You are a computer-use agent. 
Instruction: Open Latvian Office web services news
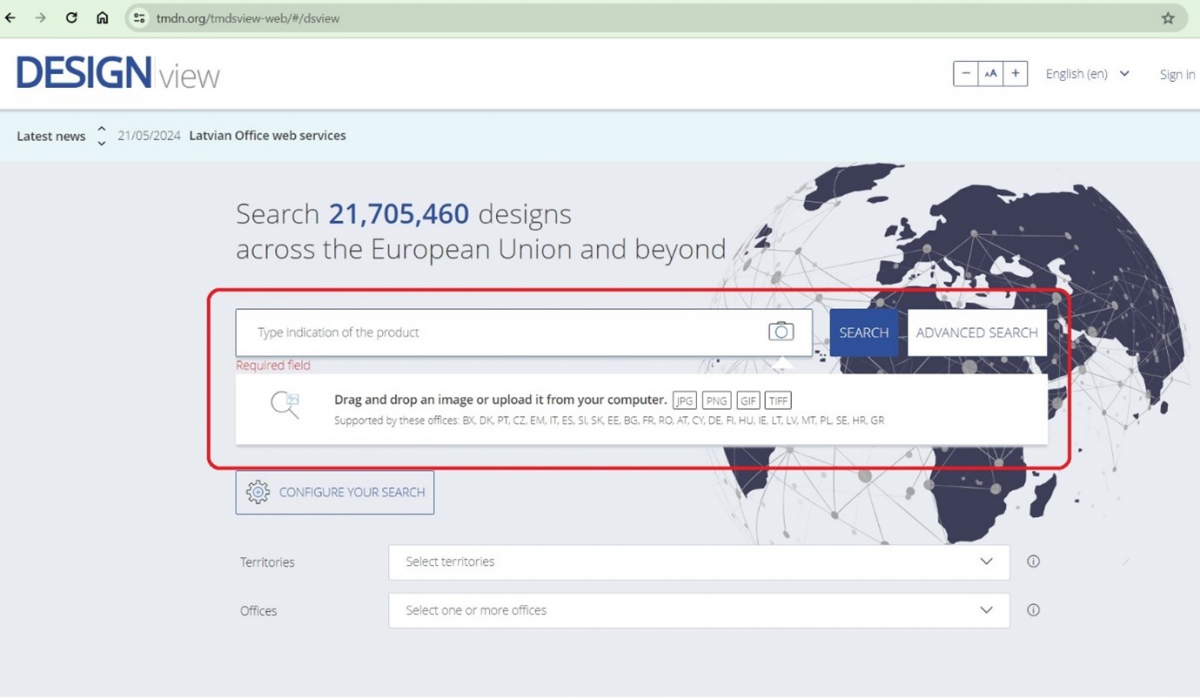(x=267, y=136)
